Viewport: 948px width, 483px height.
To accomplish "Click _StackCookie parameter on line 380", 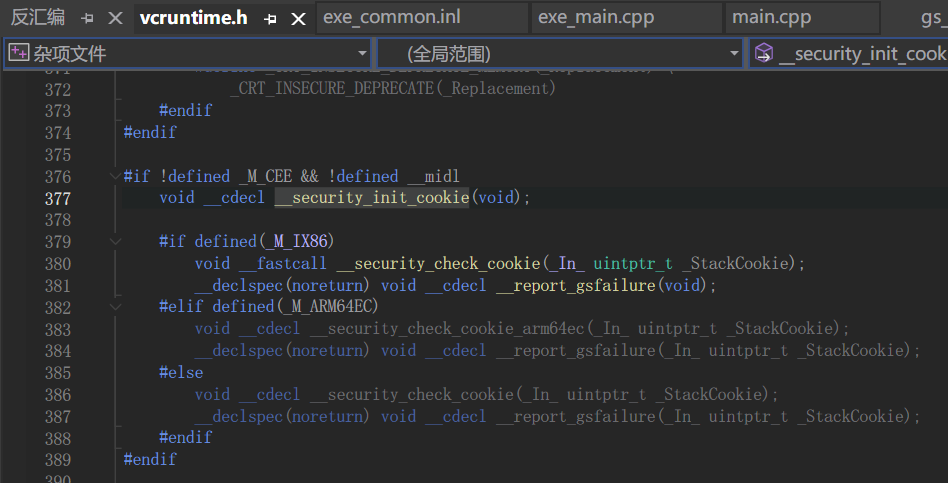I will pyautogui.click(x=735, y=264).
